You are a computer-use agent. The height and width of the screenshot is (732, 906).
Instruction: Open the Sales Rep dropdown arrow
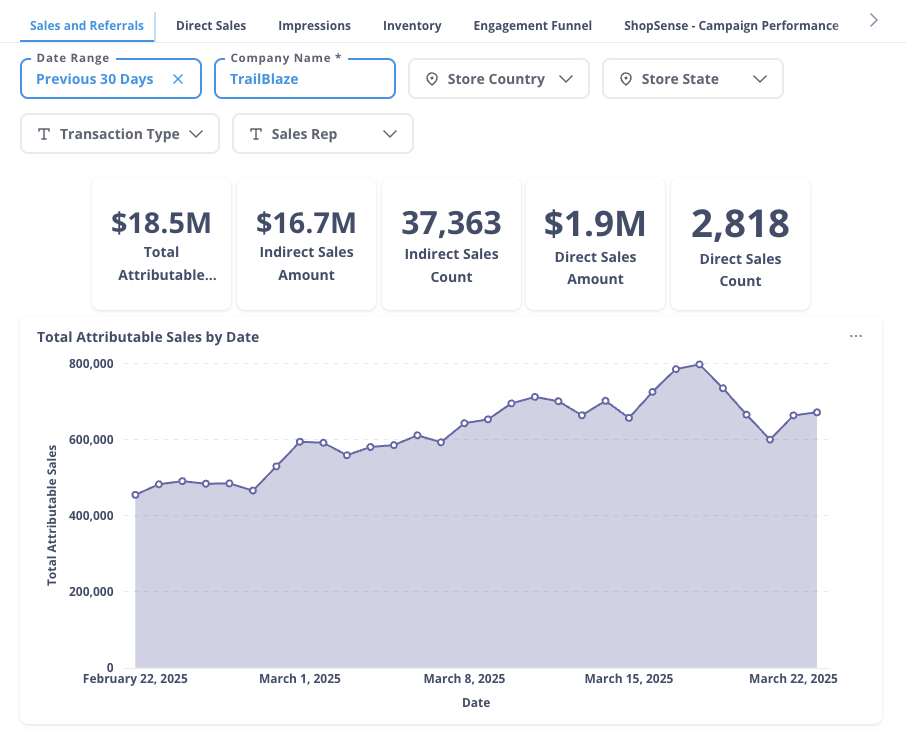(390, 134)
